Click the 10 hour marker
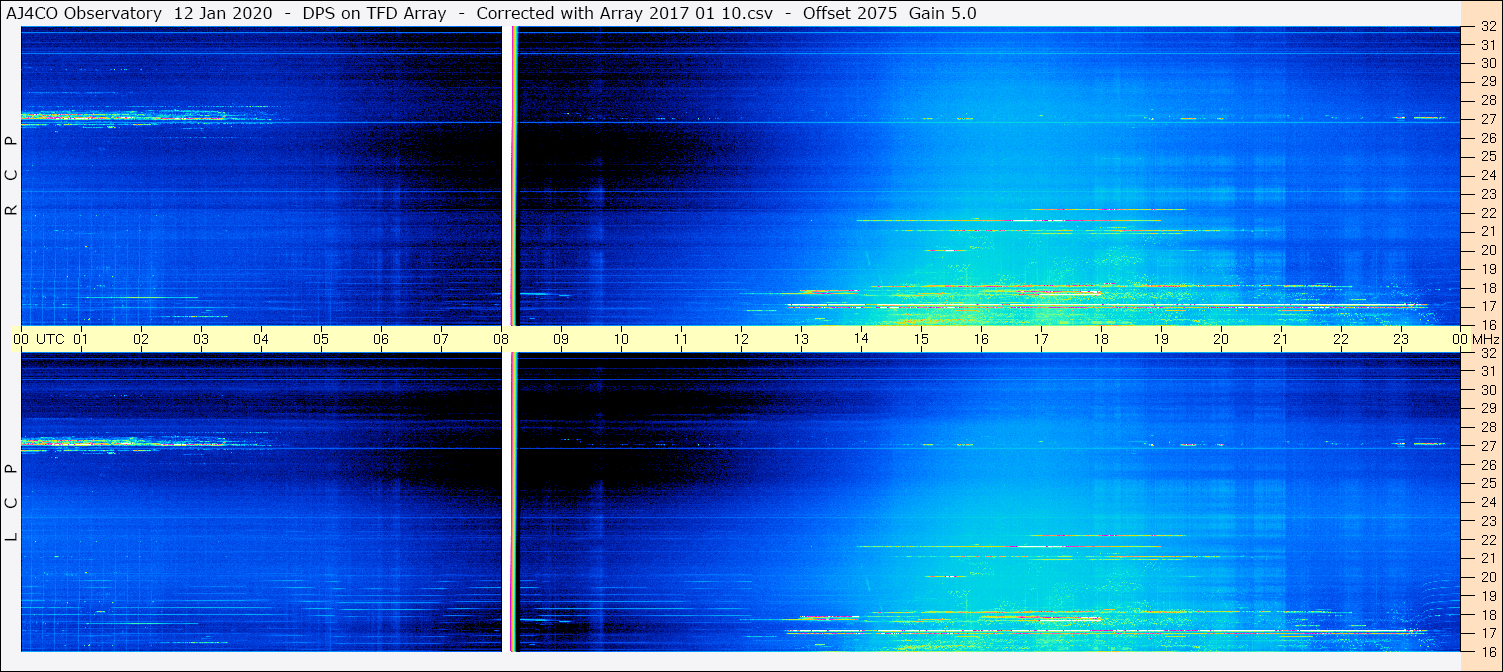Image resolution: width=1503 pixels, height=672 pixels. click(x=621, y=339)
